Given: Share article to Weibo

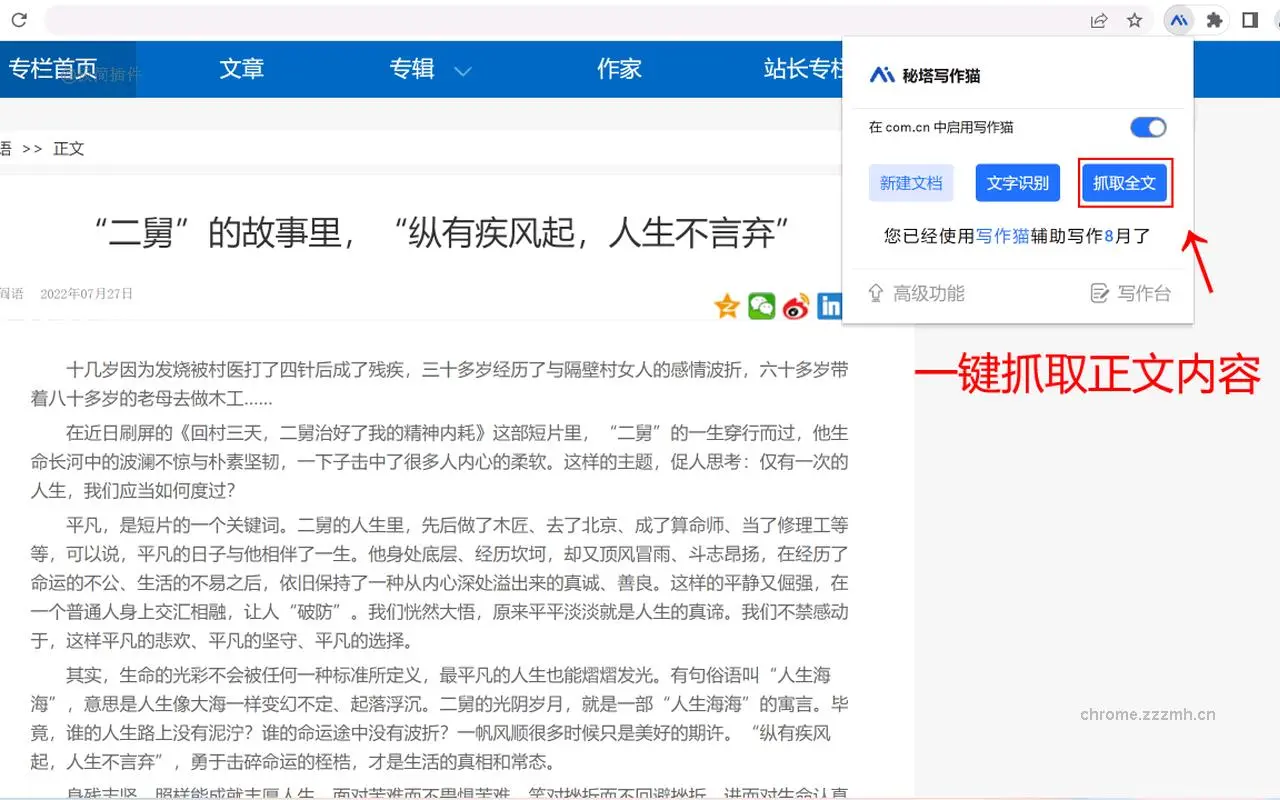Looking at the screenshot, I should (796, 306).
